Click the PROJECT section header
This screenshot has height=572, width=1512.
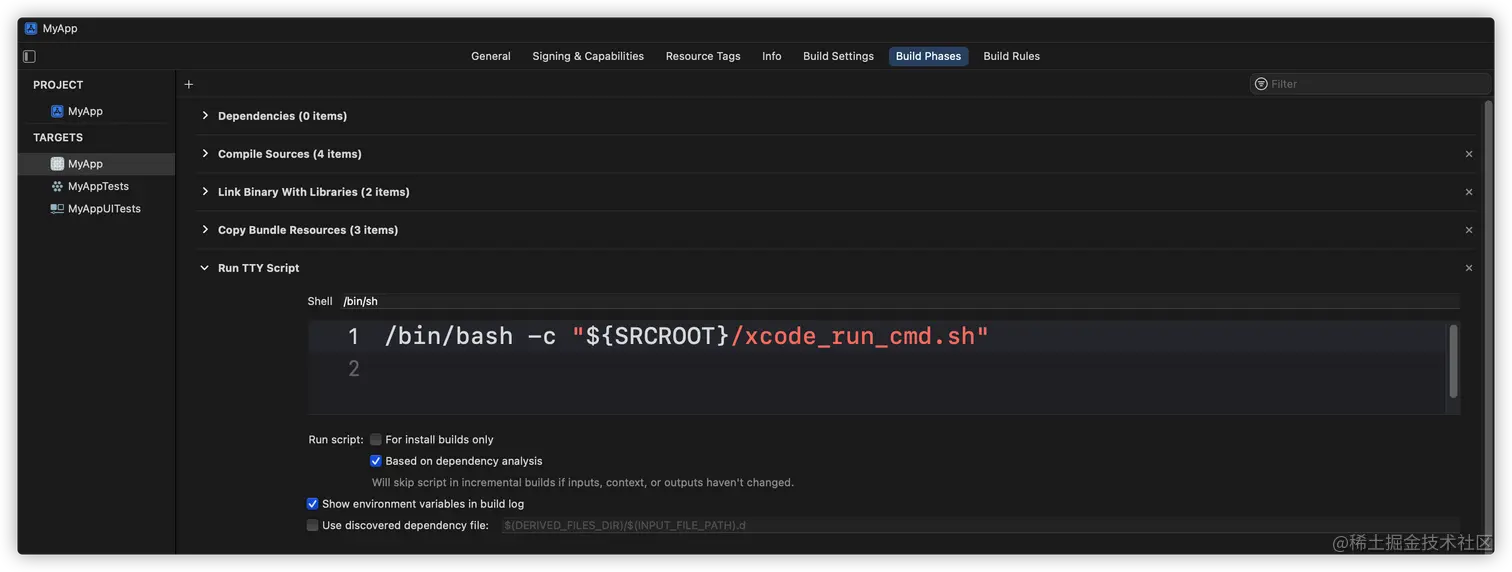point(58,85)
